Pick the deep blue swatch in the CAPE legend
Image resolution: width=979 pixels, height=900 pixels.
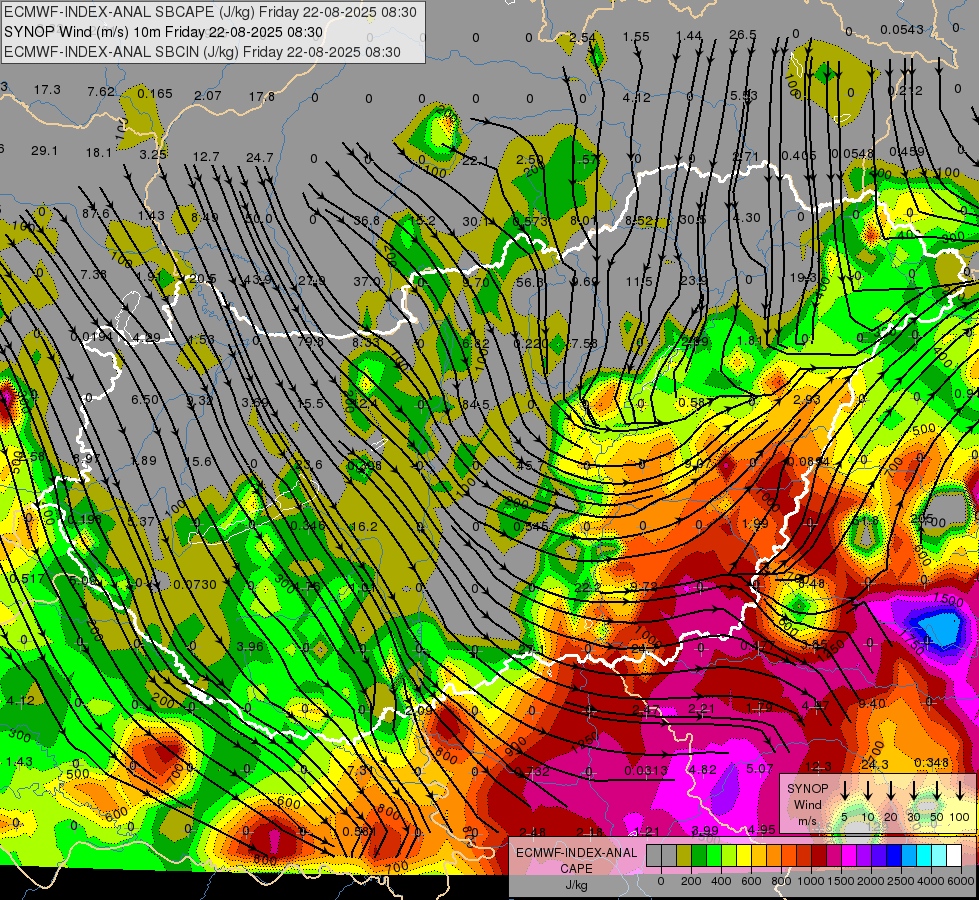(x=893, y=856)
